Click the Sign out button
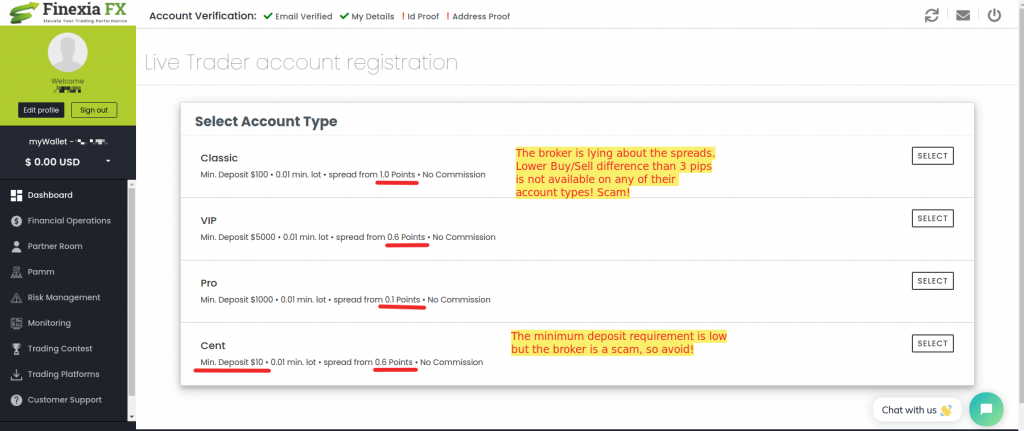This screenshot has height=431, width=1024. click(94, 110)
